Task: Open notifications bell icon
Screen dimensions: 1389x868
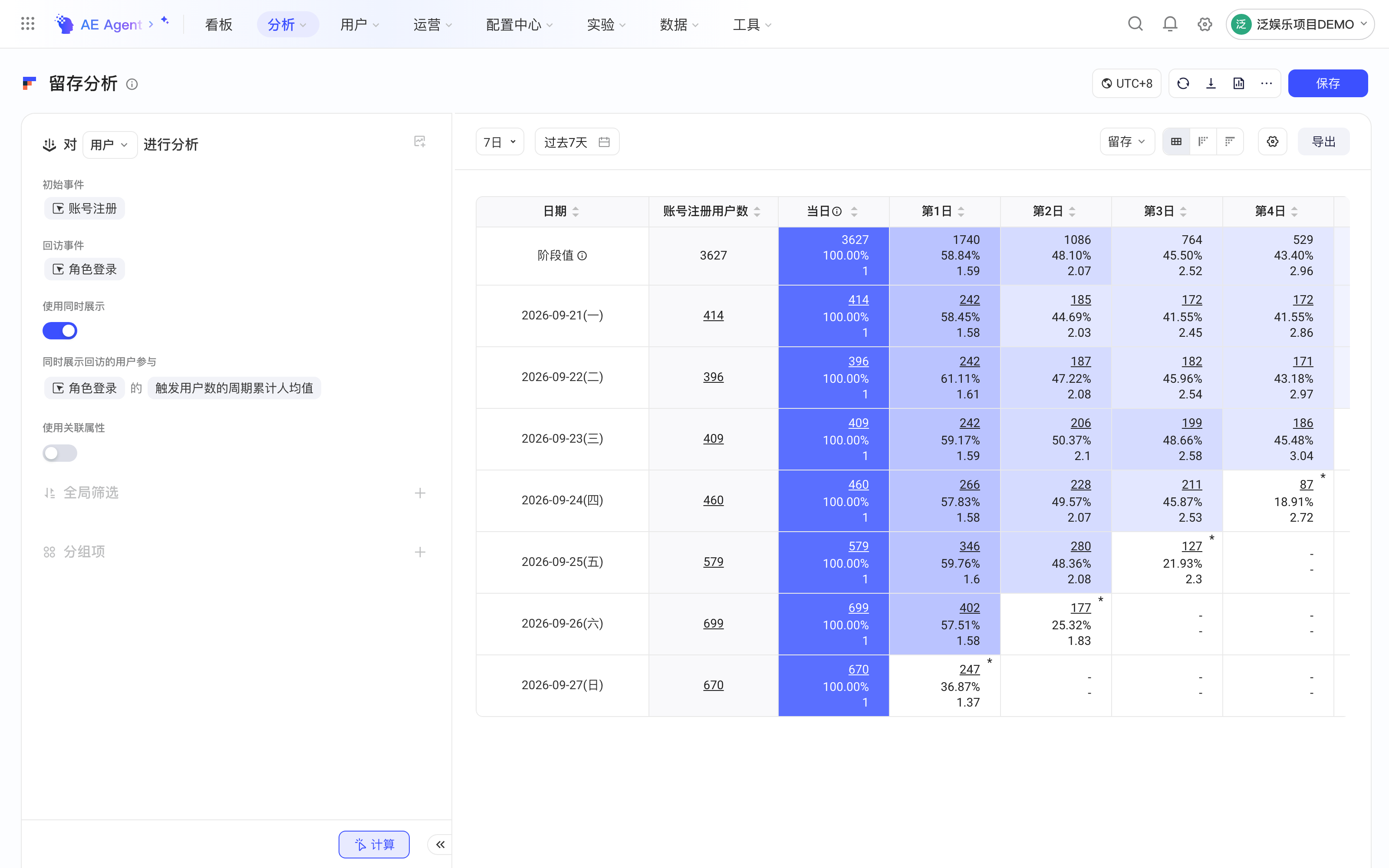Action: click(1170, 24)
